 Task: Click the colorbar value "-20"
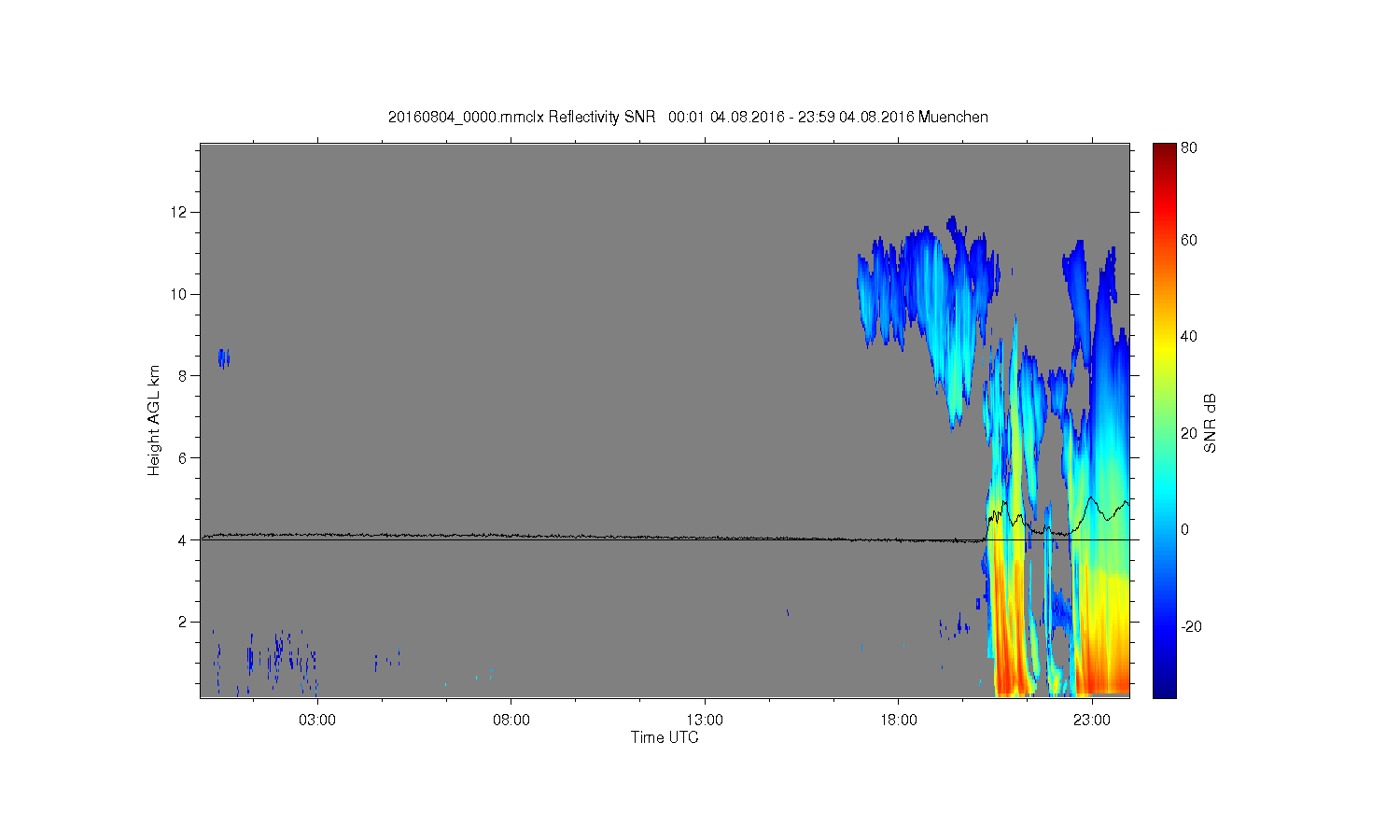1191,626
